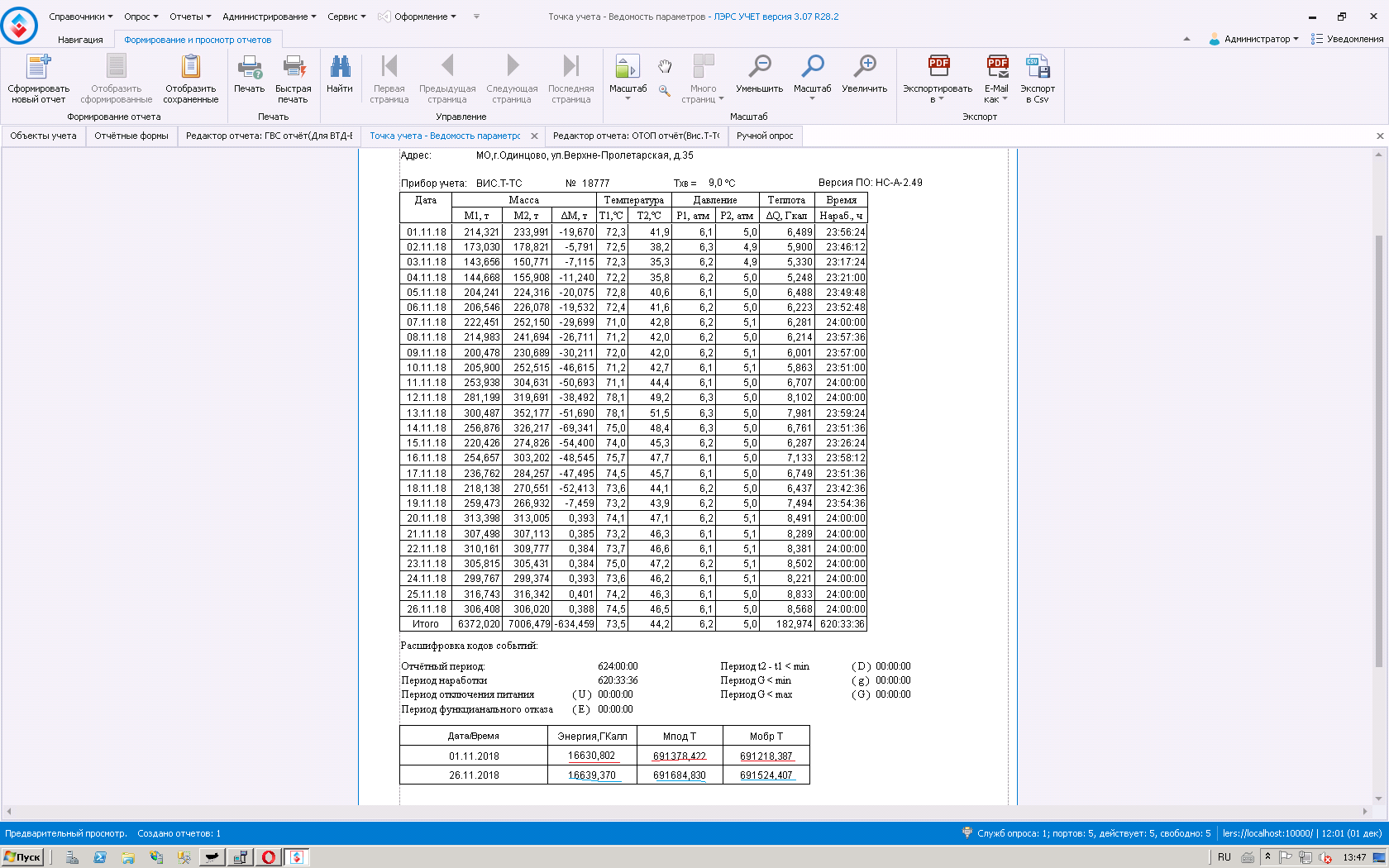Click the 01.11.18 date cell

click(x=426, y=232)
